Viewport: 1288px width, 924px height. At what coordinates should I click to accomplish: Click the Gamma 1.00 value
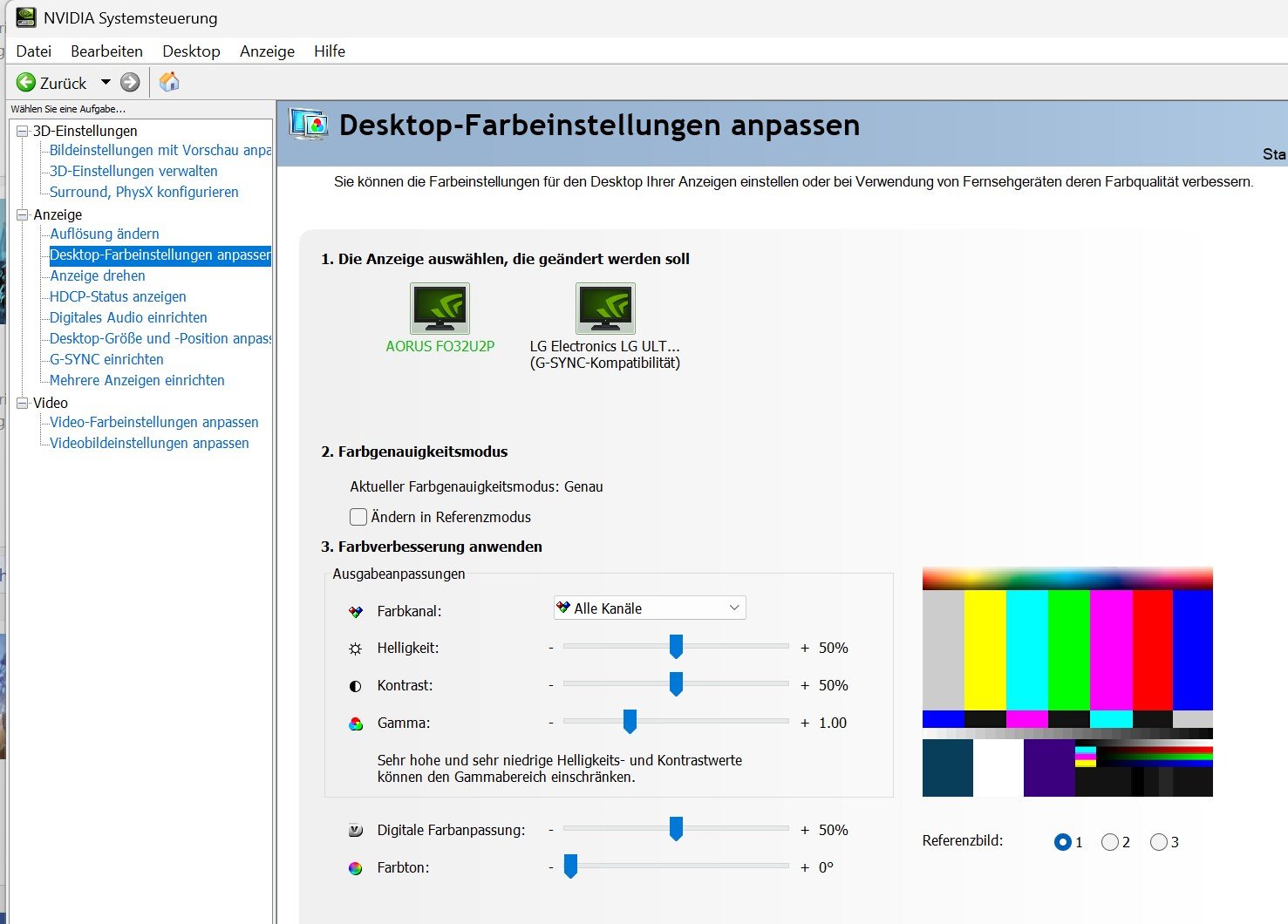coord(833,723)
